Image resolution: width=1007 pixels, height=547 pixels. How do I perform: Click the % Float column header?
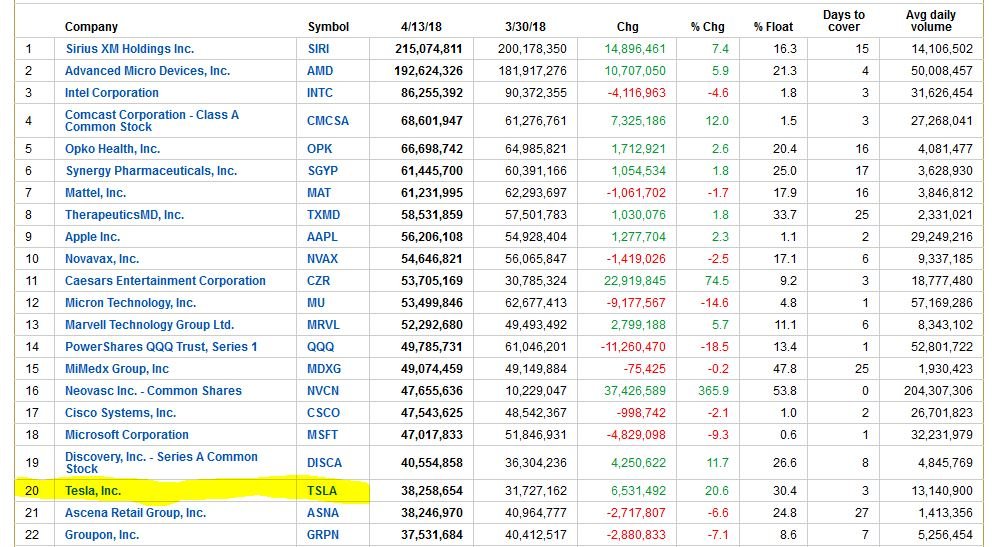[773, 27]
